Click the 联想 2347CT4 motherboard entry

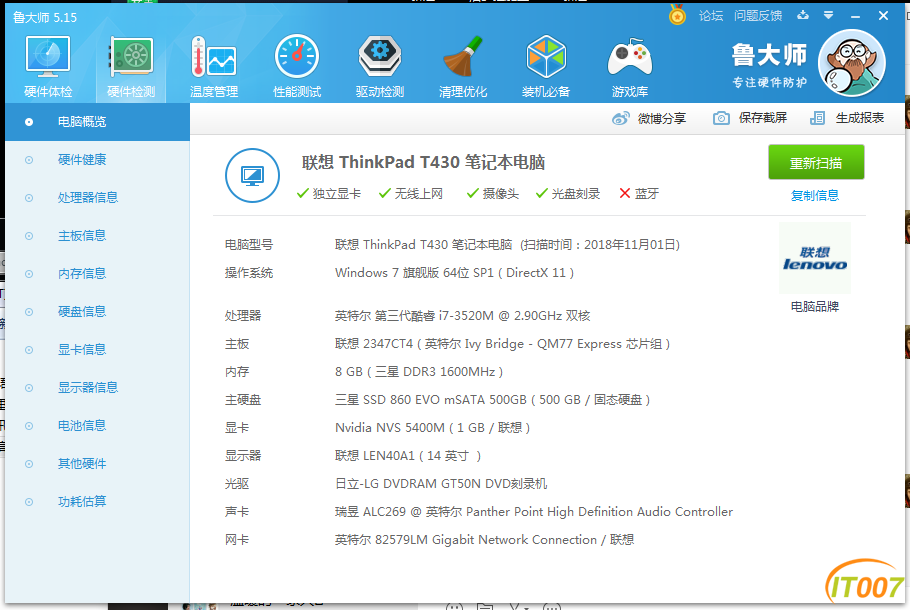pos(503,344)
